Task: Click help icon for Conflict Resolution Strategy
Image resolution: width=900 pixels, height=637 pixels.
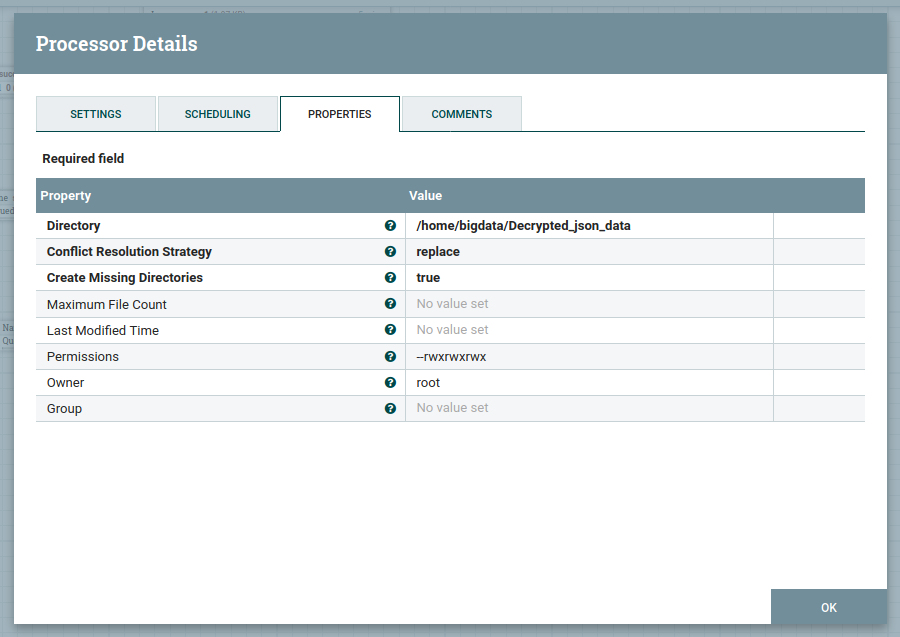Action: point(390,252)
